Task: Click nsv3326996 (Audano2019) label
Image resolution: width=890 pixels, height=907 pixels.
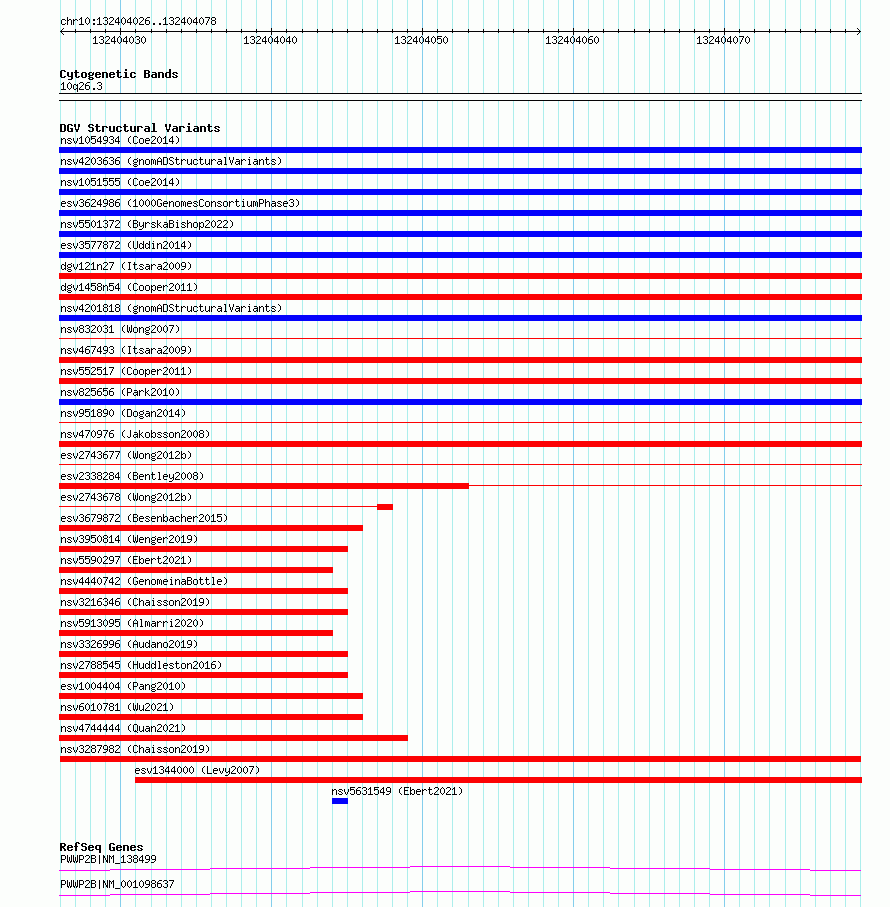Action: point(129,644)
